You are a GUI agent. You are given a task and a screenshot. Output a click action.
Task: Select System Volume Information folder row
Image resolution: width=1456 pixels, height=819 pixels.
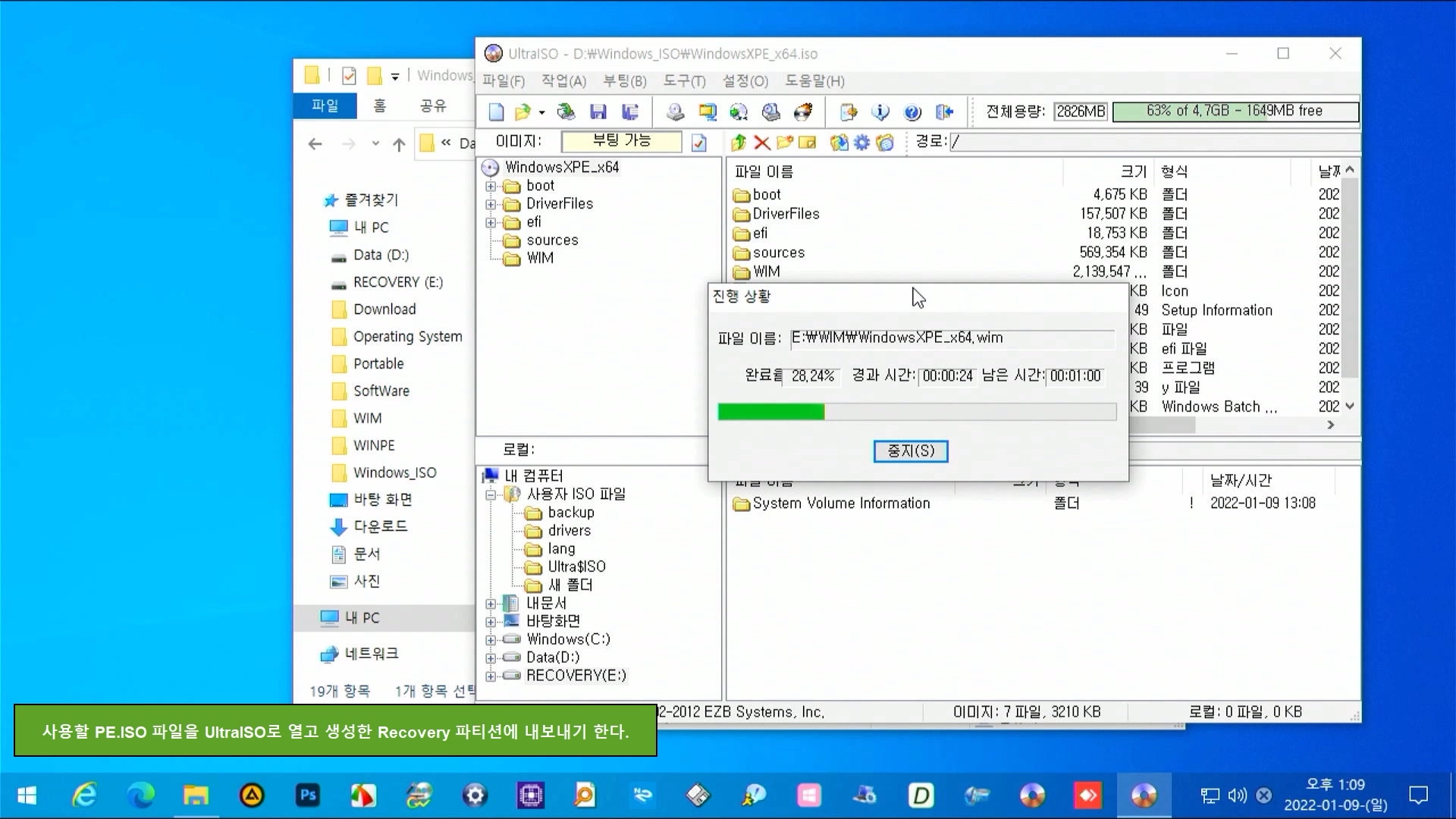pyautogui.click(x=840, y=504)
